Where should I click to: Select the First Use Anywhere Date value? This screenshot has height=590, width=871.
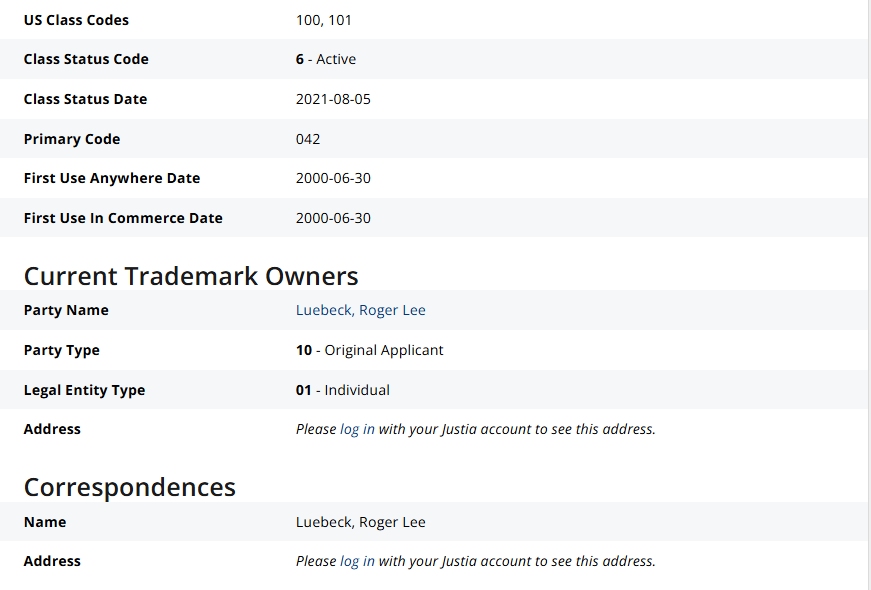point(333,178)
